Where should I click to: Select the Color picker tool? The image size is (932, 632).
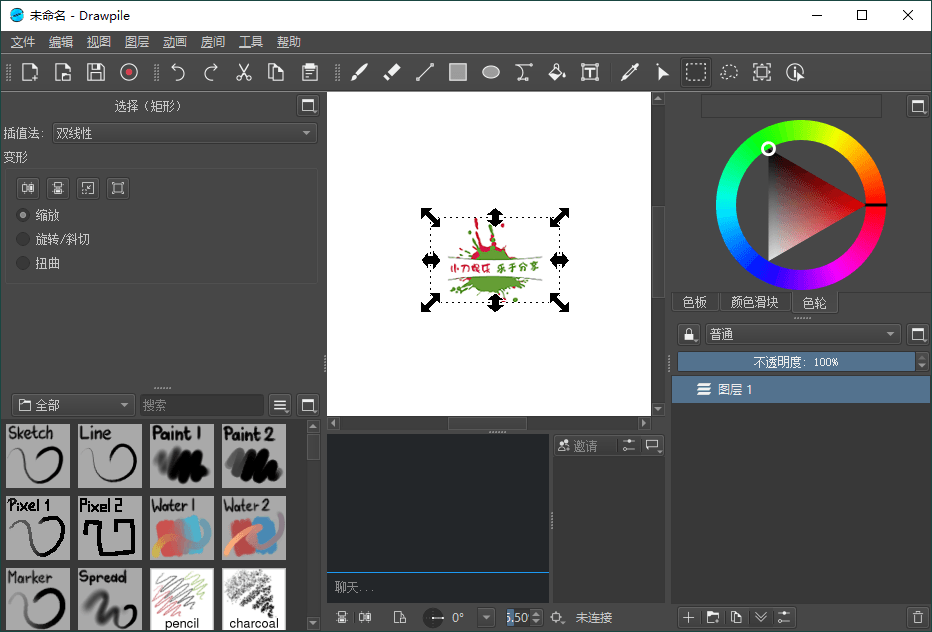pos(629,72)
